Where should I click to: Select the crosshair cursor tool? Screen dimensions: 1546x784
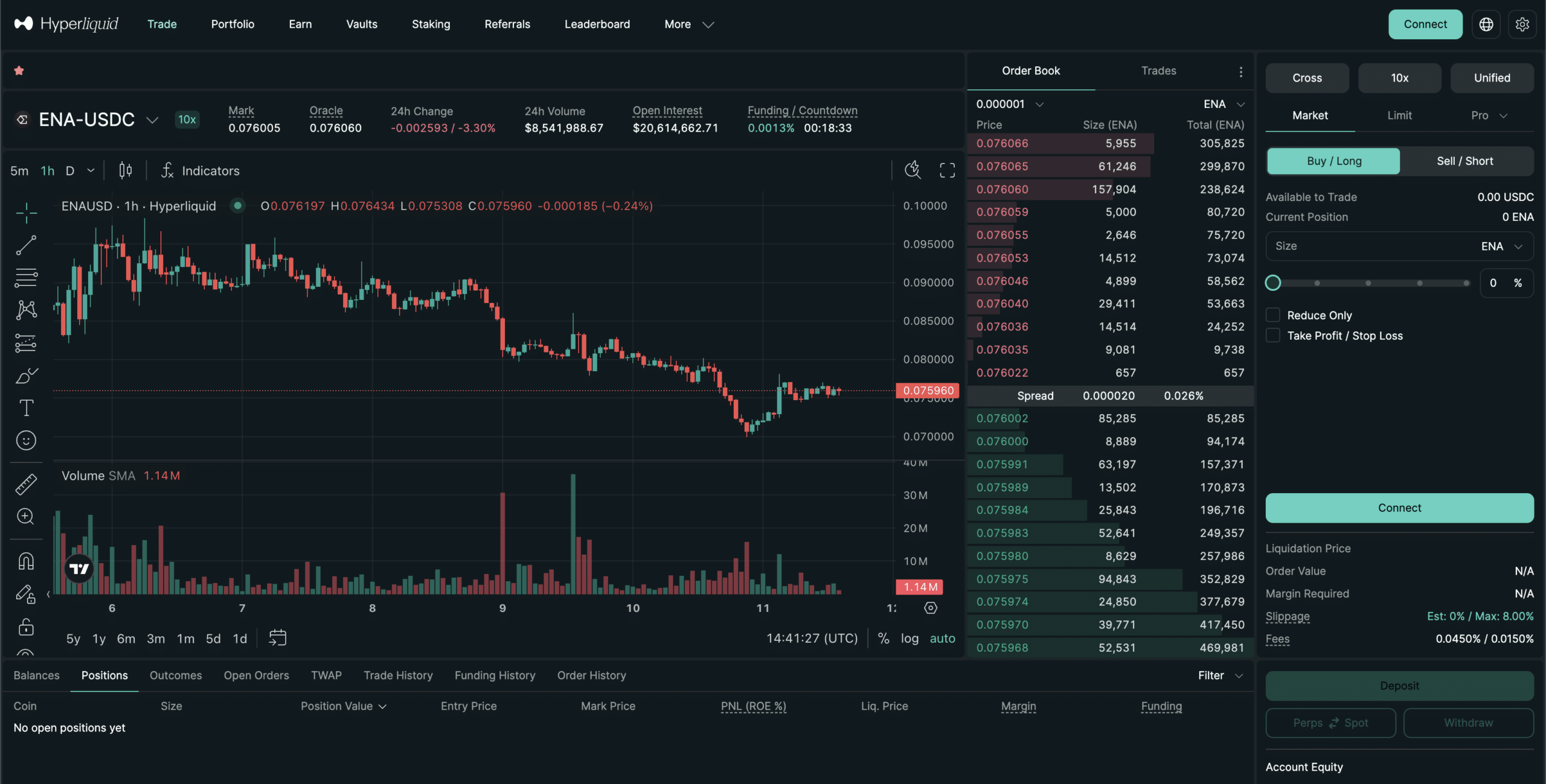pyautogui.click(x=26, y=212)
